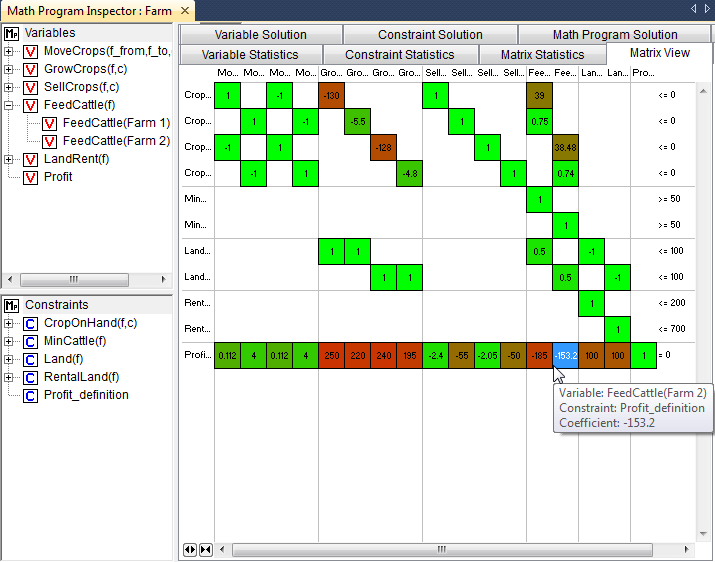This screenshot has height=562, width=715.
Task: Click the RentalLand constraint C icon
Action: (x=30, y=378)
